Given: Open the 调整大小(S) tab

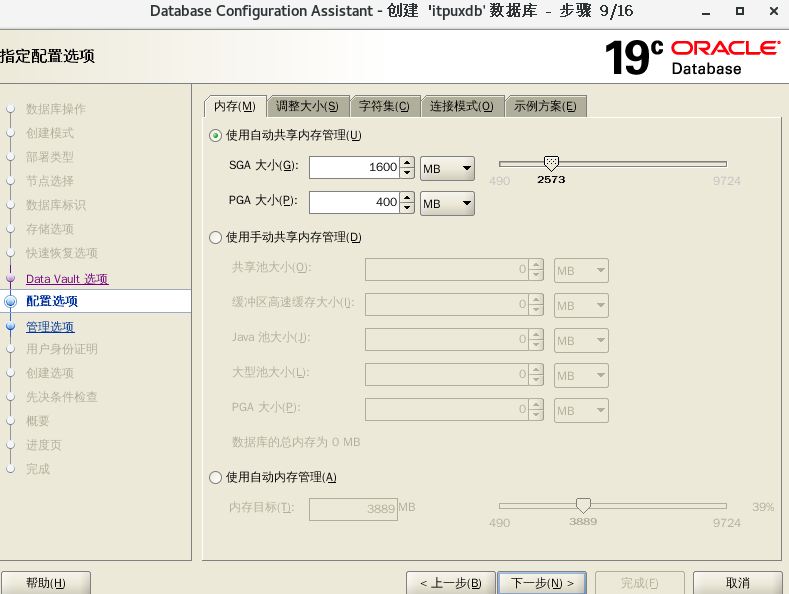Looking at the screenshot, I should [307, 106].
